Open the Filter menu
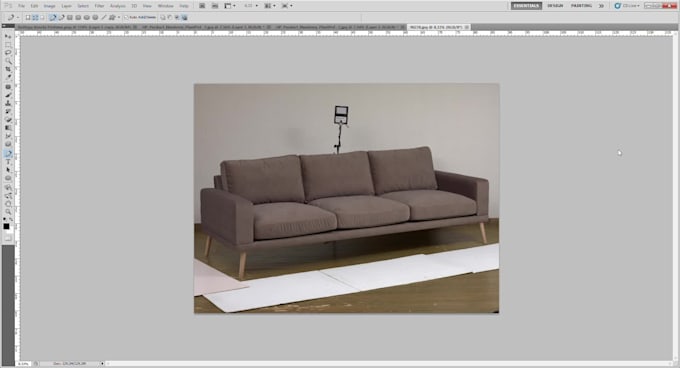 click(x=99, y=6)
